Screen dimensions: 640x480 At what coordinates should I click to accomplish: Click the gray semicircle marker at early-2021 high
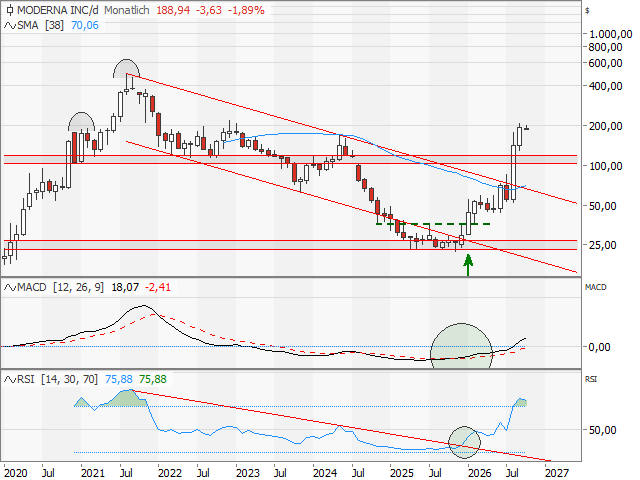(82, 122)
